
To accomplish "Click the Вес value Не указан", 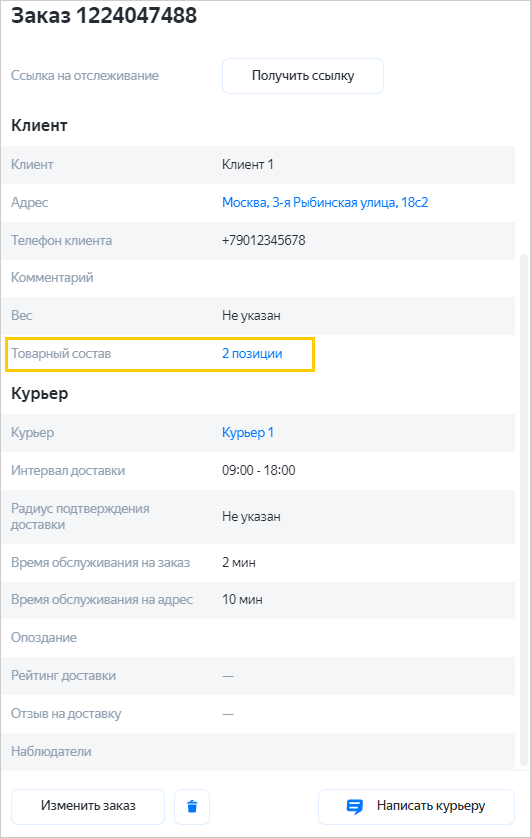I will 251,316.
